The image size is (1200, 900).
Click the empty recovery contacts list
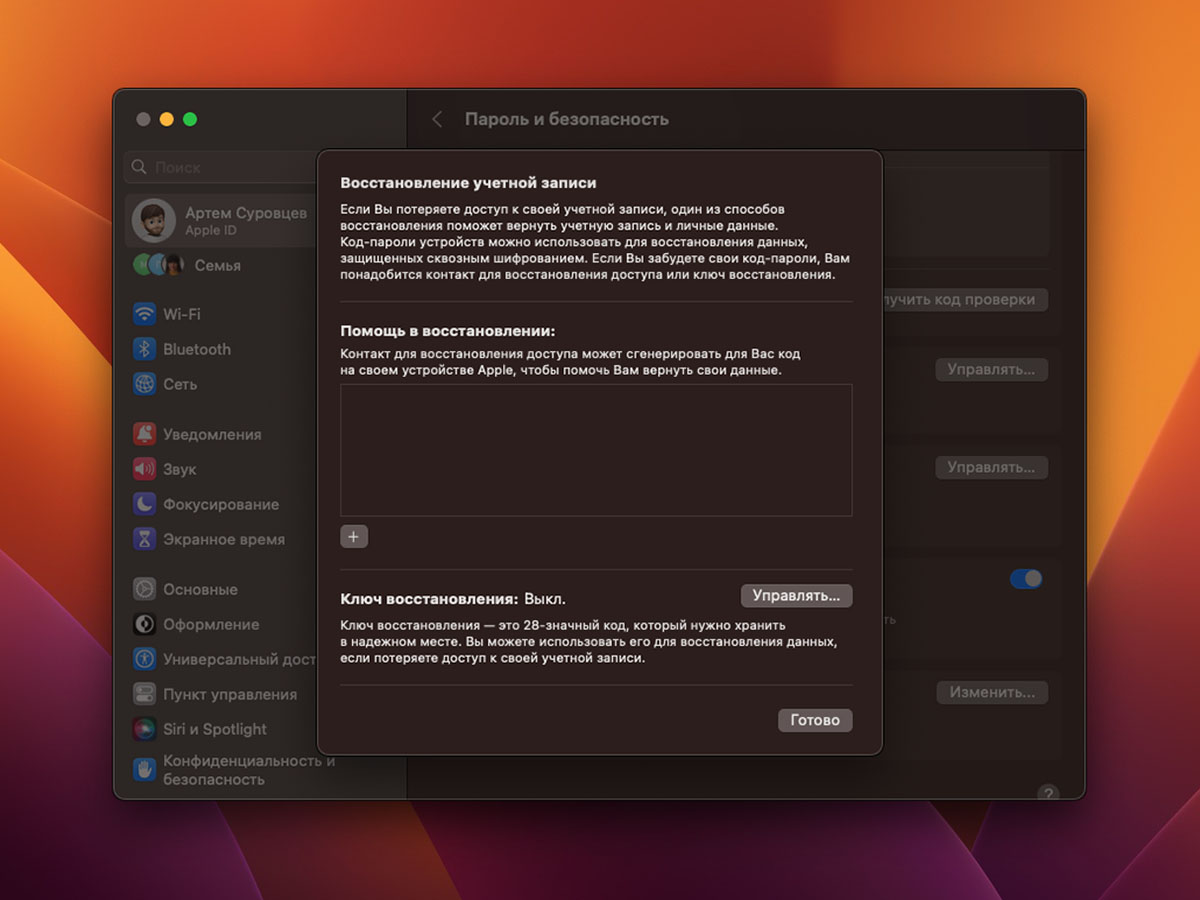pos(596,450)
